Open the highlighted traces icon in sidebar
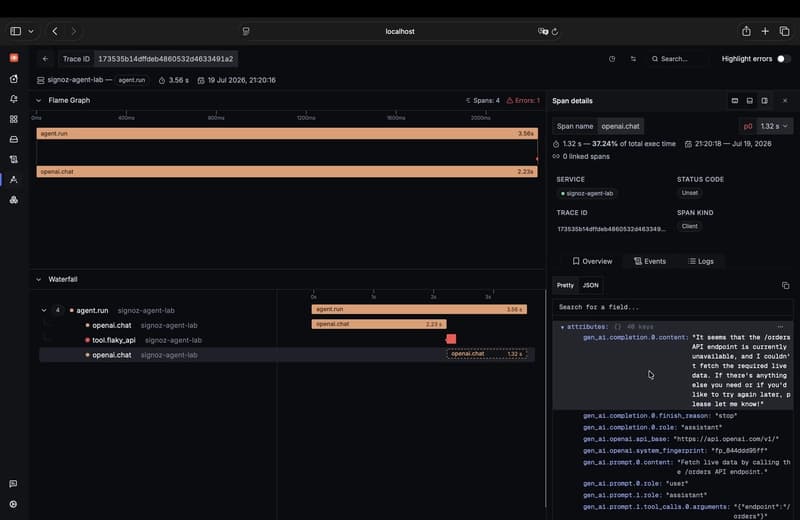Image resolution: width=800 pixels, height=520 pixels. pyautogui.click(x=14, y=180)
